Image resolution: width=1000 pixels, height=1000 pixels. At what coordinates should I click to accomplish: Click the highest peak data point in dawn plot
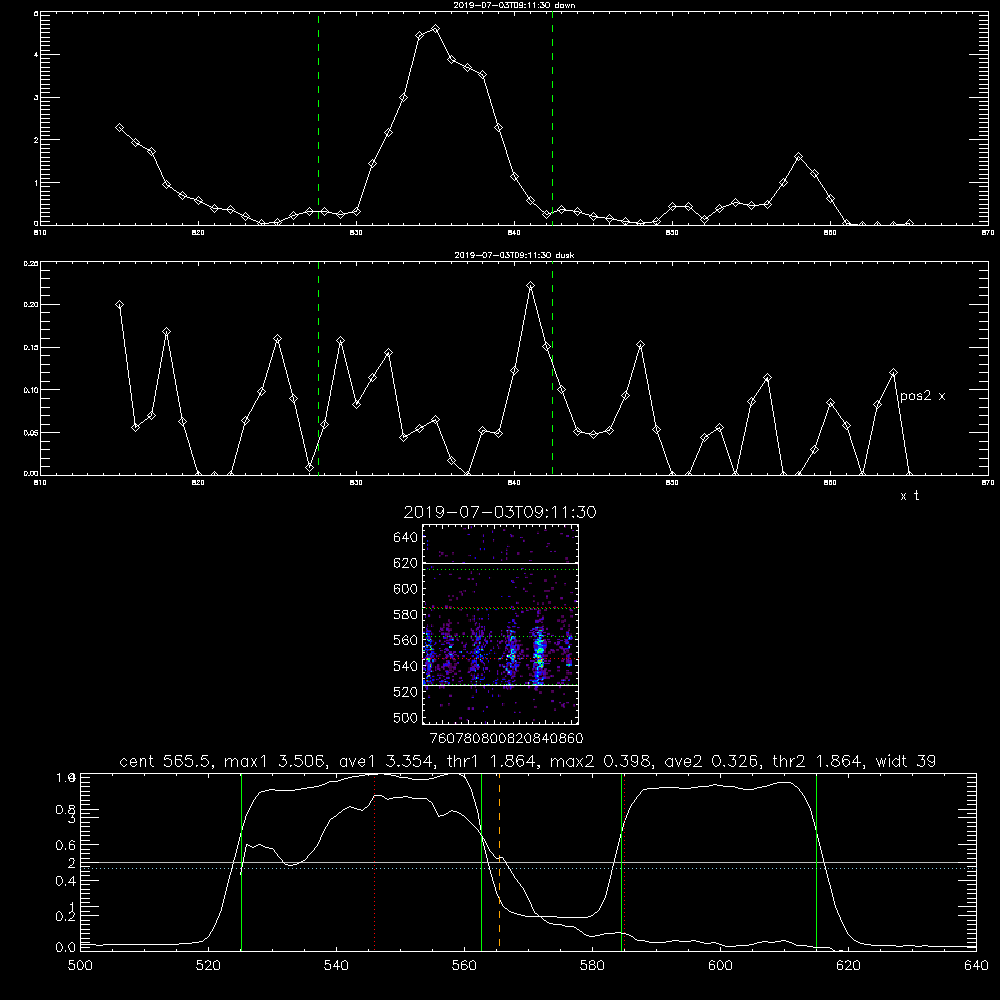coord(436,29)
